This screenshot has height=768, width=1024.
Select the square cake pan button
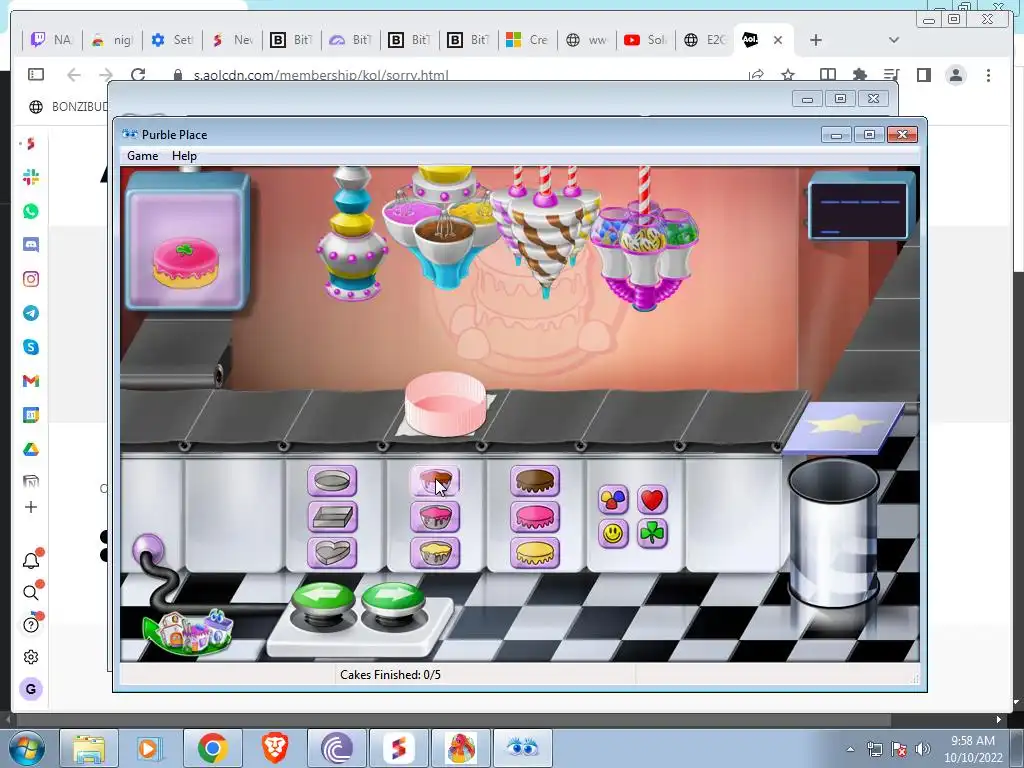point(332,517)
